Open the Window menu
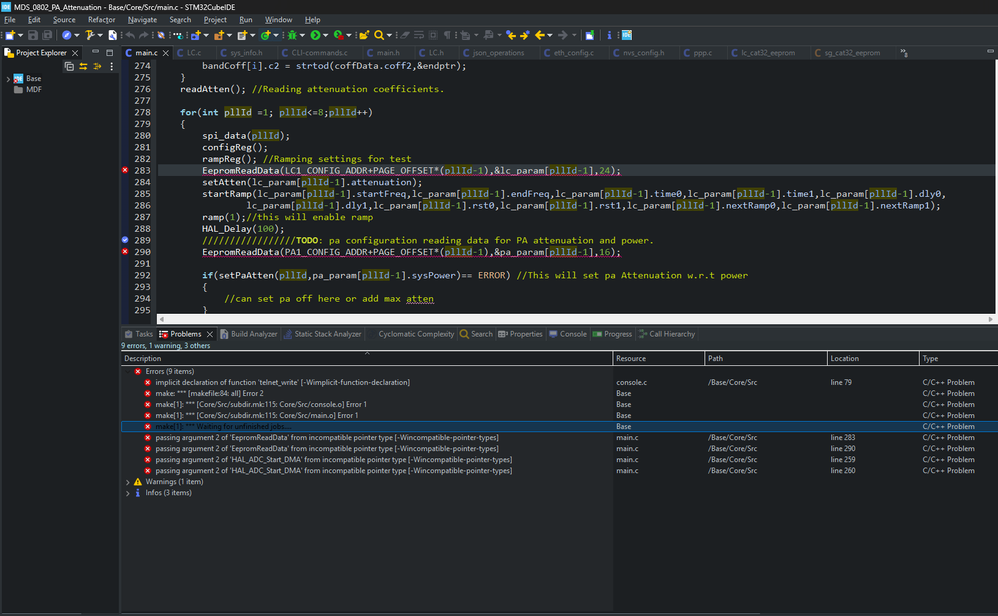The image size is (998, 616). click(x=278, y=20)
